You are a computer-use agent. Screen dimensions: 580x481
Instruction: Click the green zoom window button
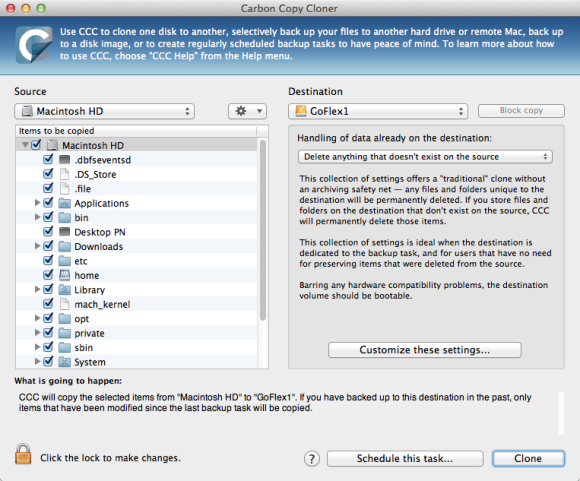41,8
